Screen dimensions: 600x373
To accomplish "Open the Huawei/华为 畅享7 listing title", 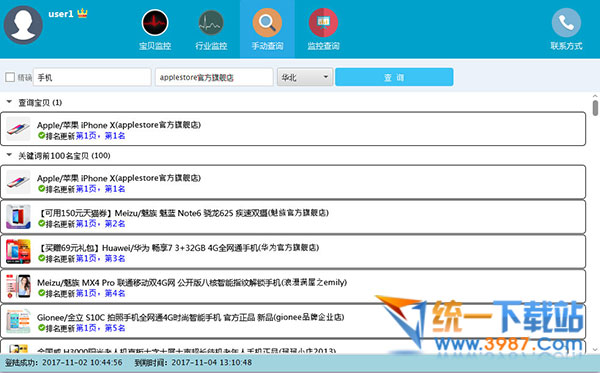I will coord(178,248).
